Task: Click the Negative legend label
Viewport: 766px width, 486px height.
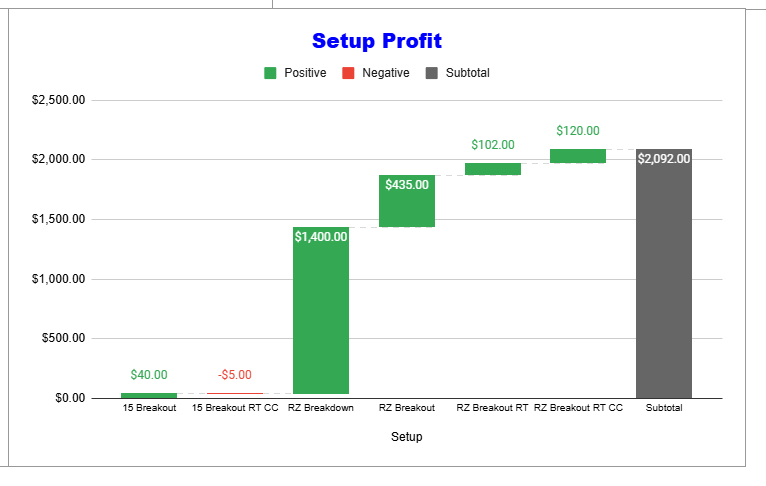Action: pyautogui.click(x=385, y=73)
